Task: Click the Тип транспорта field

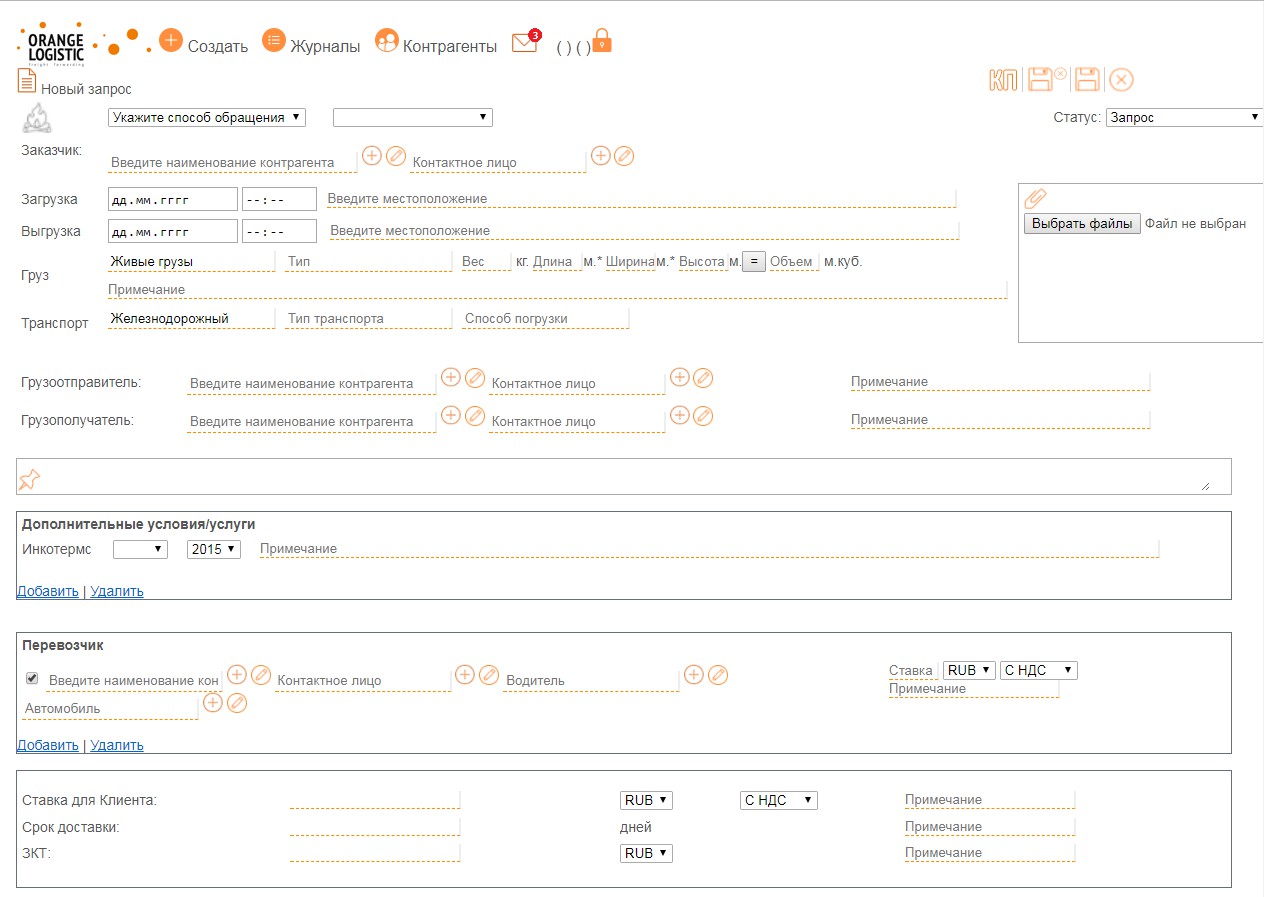Action: [368, 318]
